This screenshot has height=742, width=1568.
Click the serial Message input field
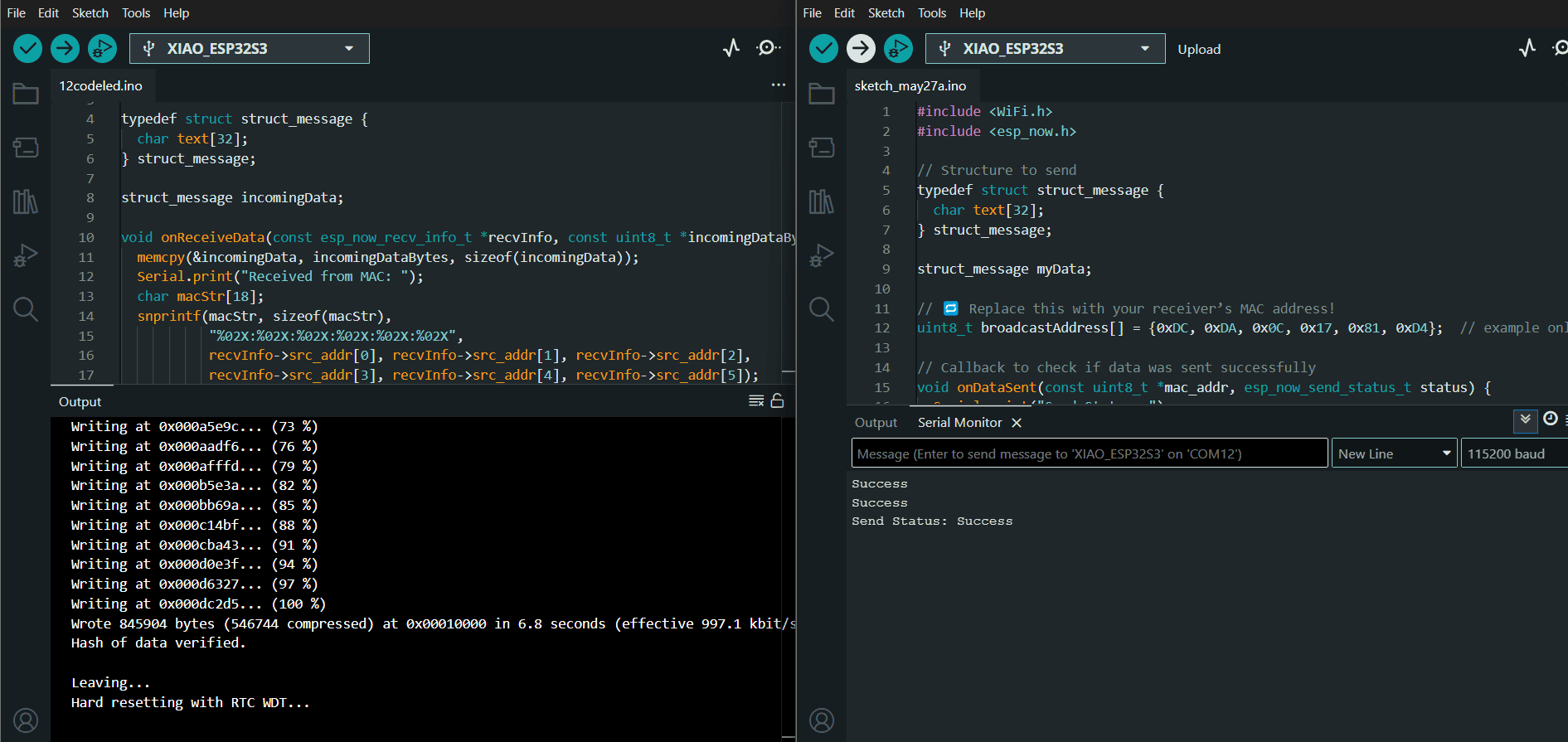(1090, 453)
